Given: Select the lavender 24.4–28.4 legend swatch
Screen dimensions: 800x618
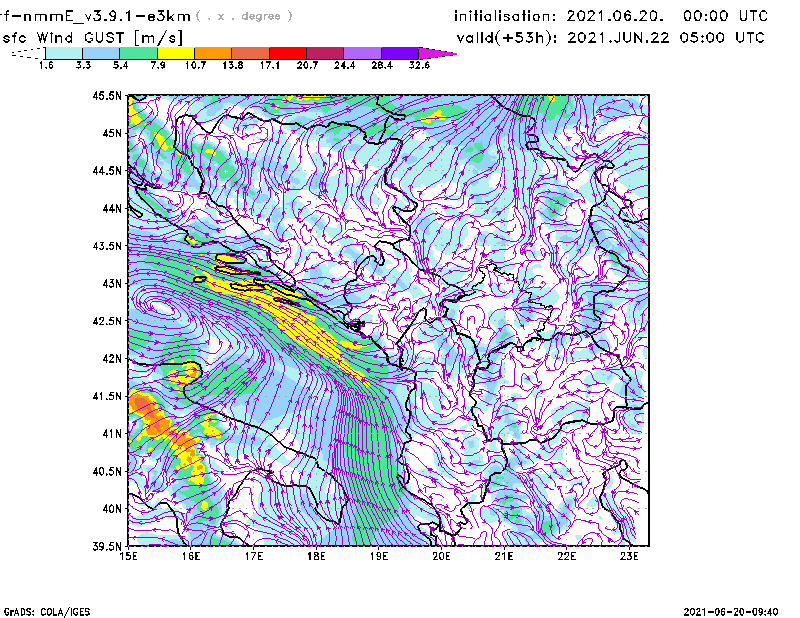Looking at the screenshot, I should [362, 53].
